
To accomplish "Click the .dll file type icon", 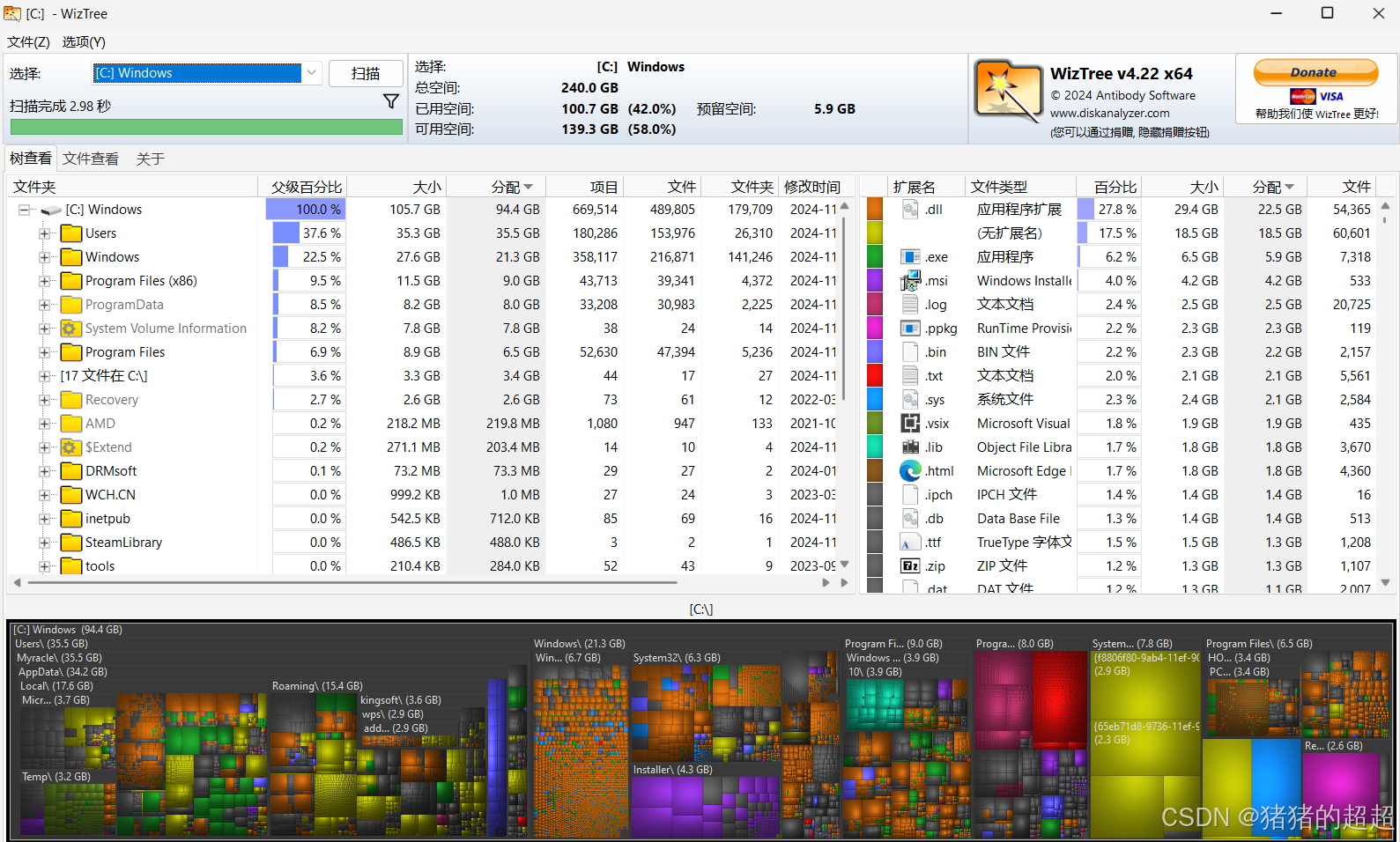I will coord(910,210).
